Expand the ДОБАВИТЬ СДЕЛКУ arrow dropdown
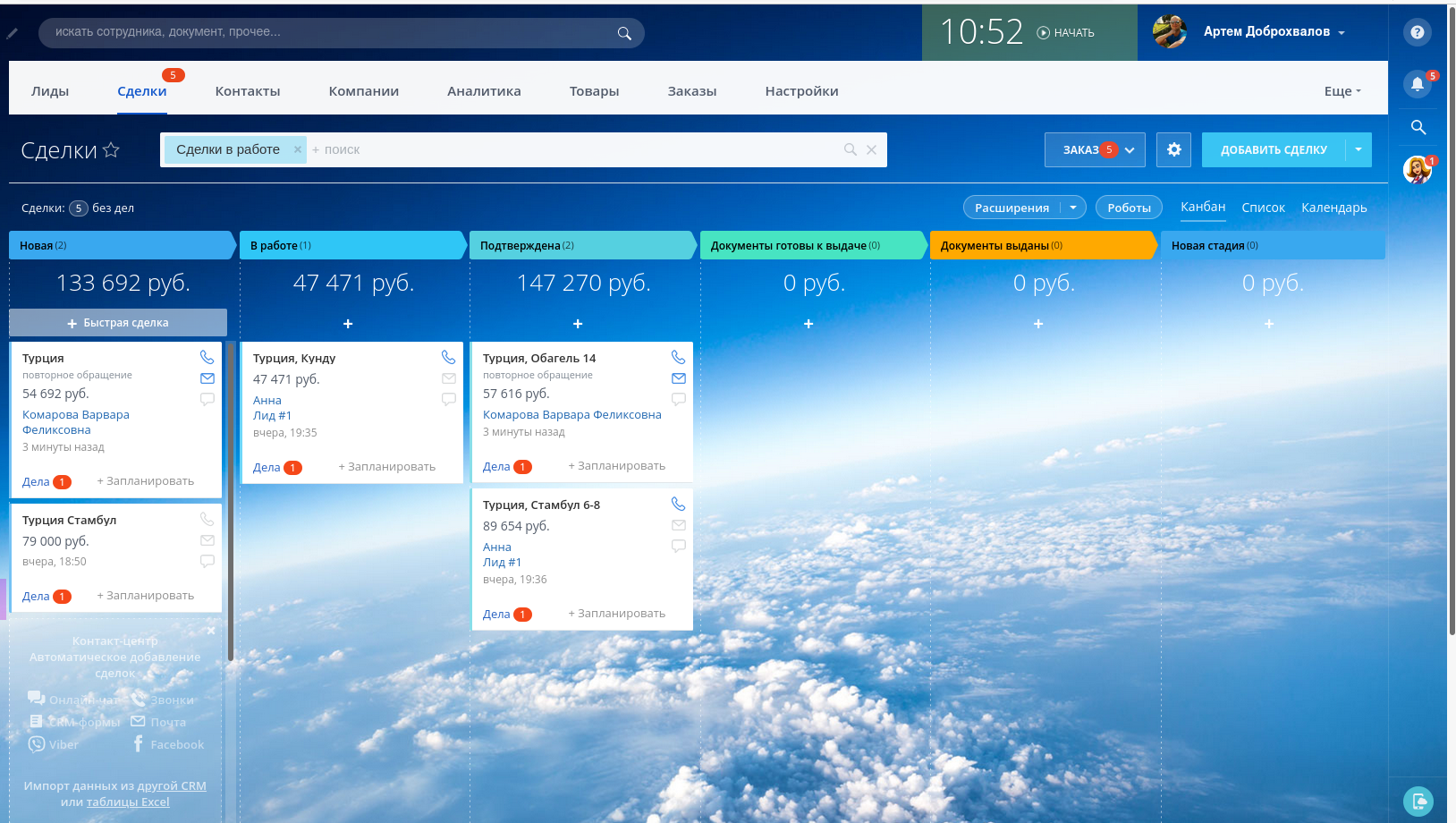 tap(1359, 149)
